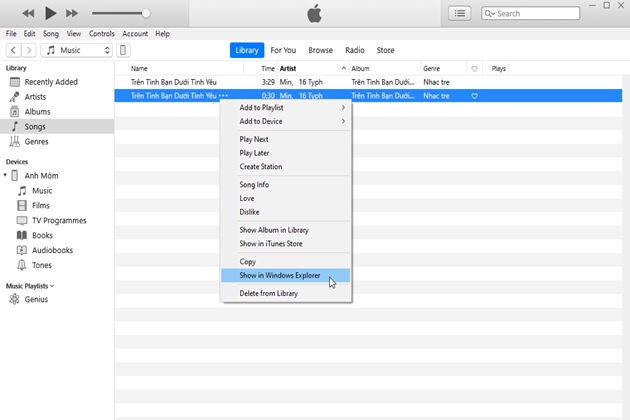Click the Search input field
The height and width of the screenshot is (420, 630).
pyautogui.click(x=530, y=13)
